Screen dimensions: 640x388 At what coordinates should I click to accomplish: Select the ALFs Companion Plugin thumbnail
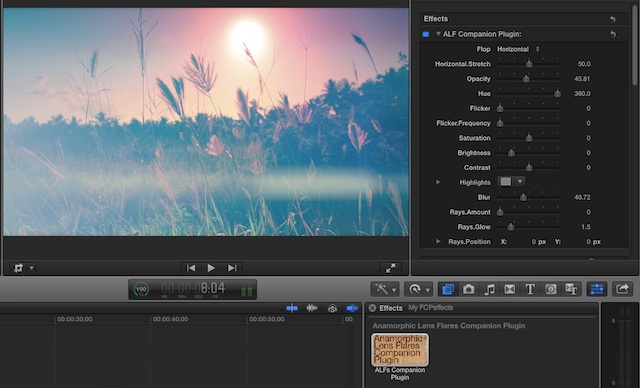pyautogui.click(x=400, y=350)
